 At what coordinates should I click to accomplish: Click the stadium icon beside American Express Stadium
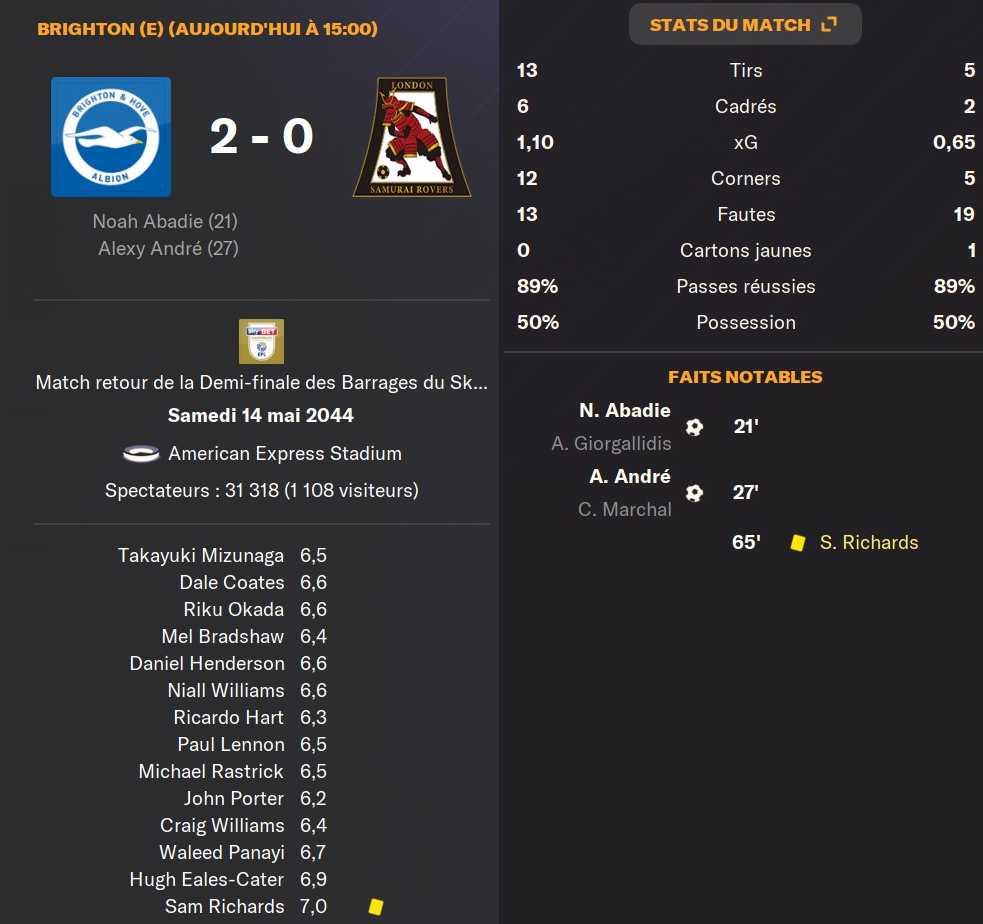click(141, 454)
